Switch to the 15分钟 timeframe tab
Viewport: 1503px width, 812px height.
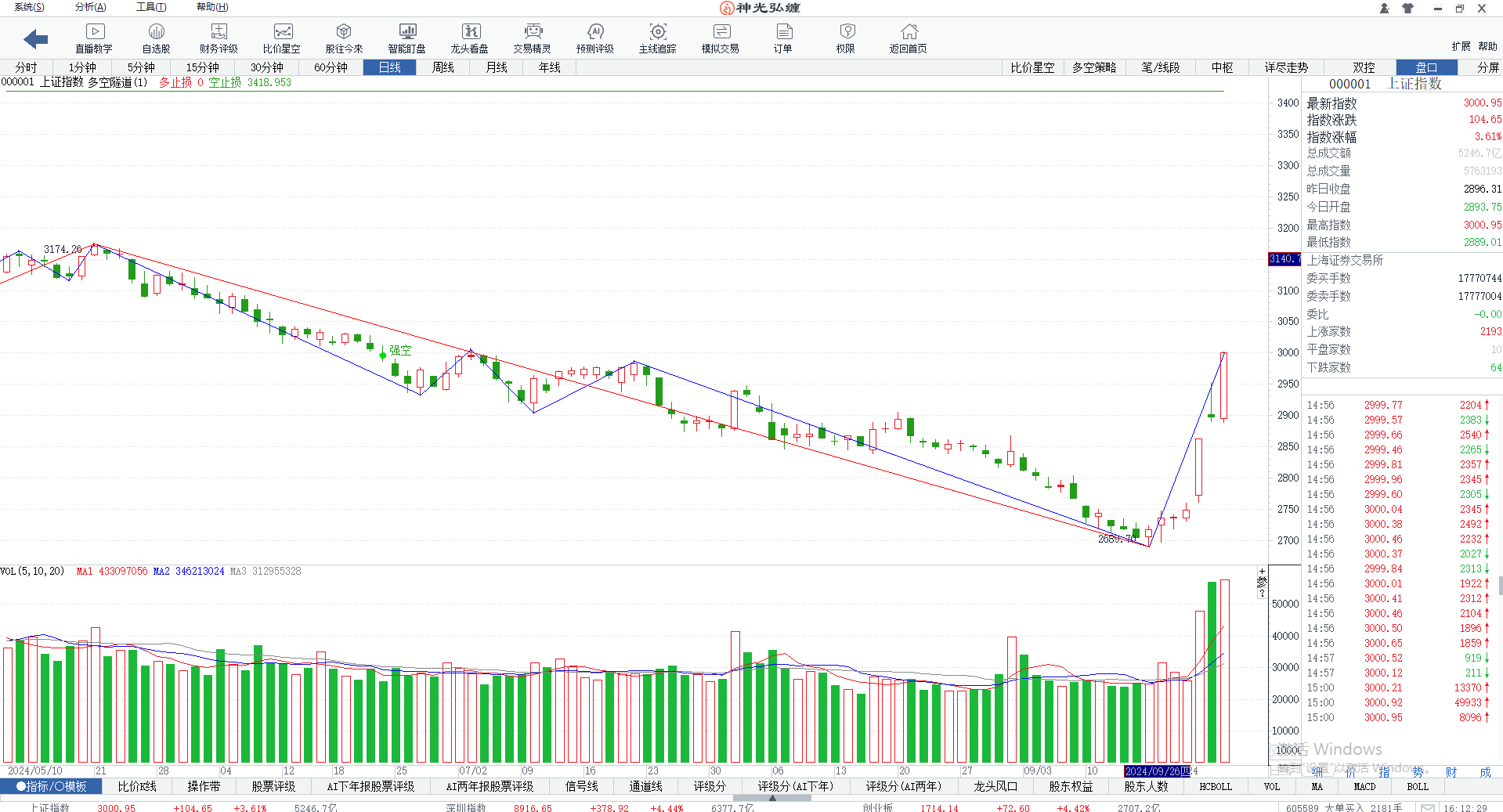(203, 67)
